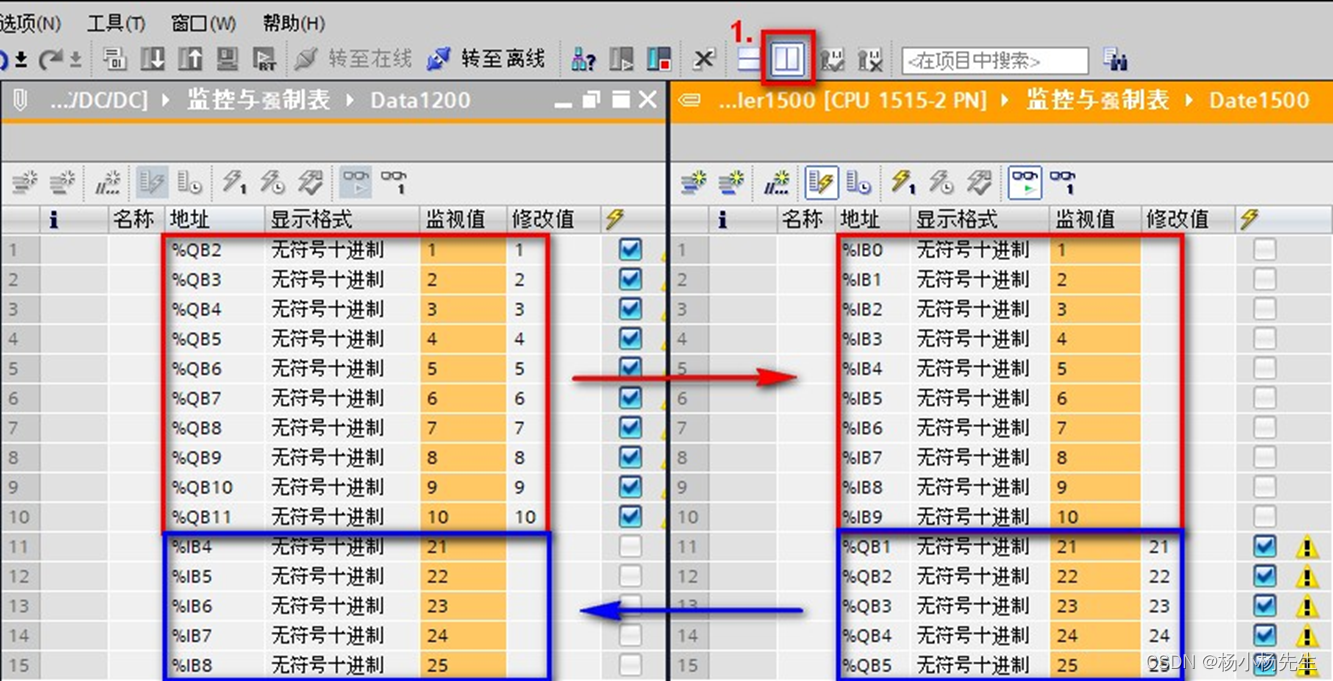Screen dimensions: 1333x681
Task: Click the download to device icon
Action: click(153, 60)
